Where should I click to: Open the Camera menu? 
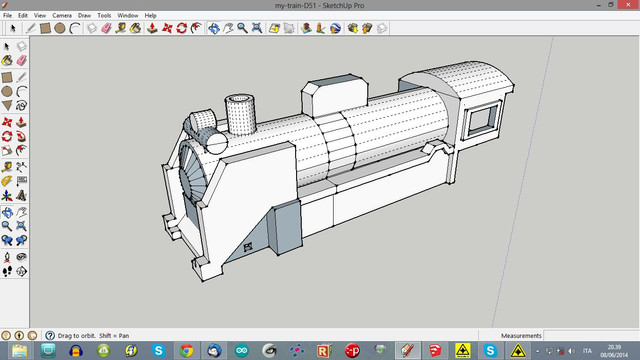pos(62,16)
